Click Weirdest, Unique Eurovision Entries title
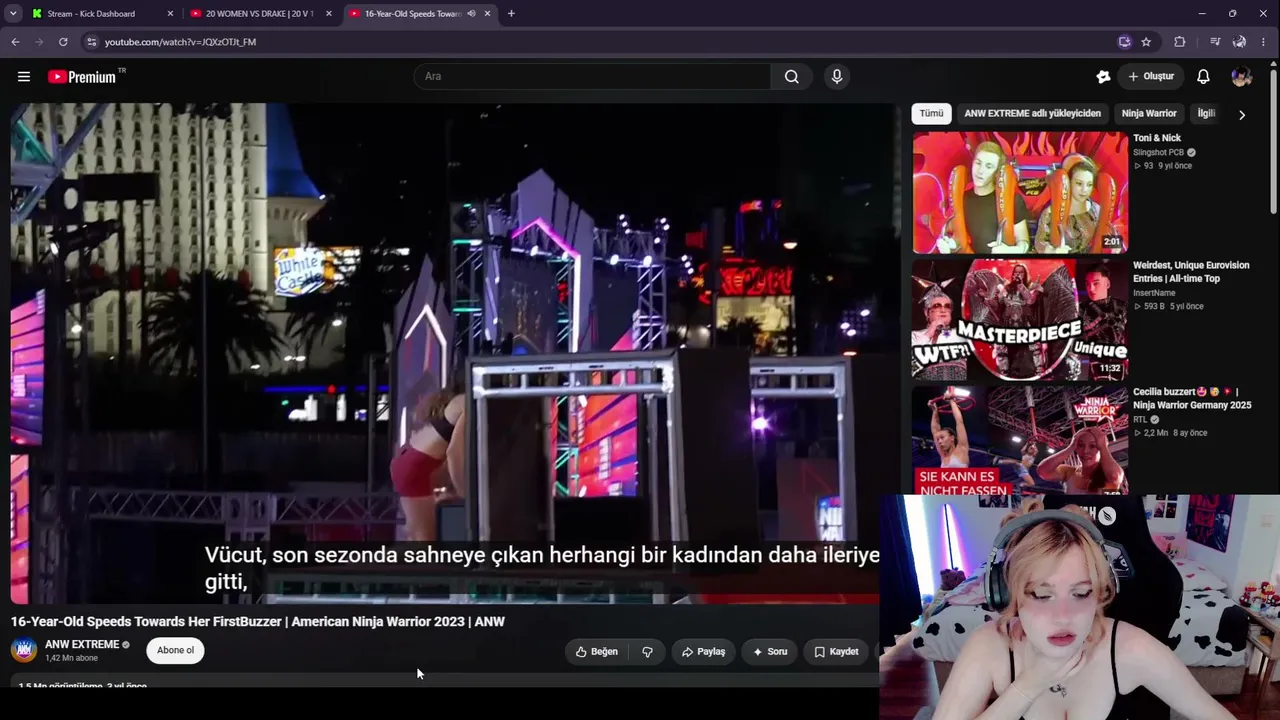The image size is (1280, 720). pyautogui.click(x=1191, y=272)
